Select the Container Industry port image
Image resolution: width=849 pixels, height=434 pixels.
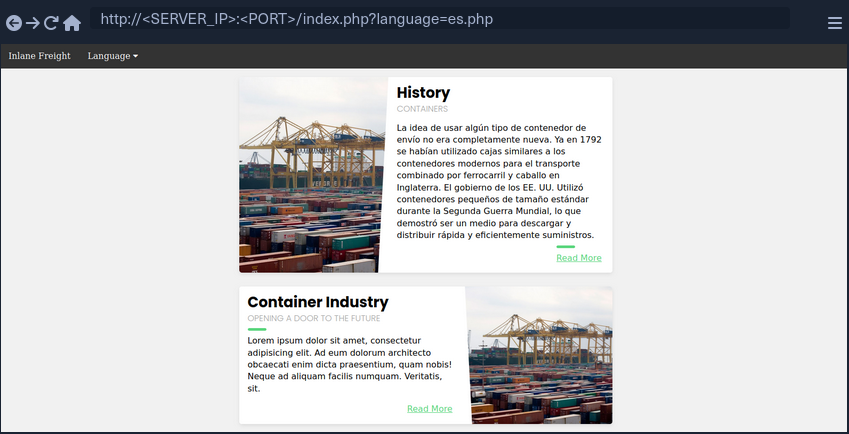click(x=540, y=355)
